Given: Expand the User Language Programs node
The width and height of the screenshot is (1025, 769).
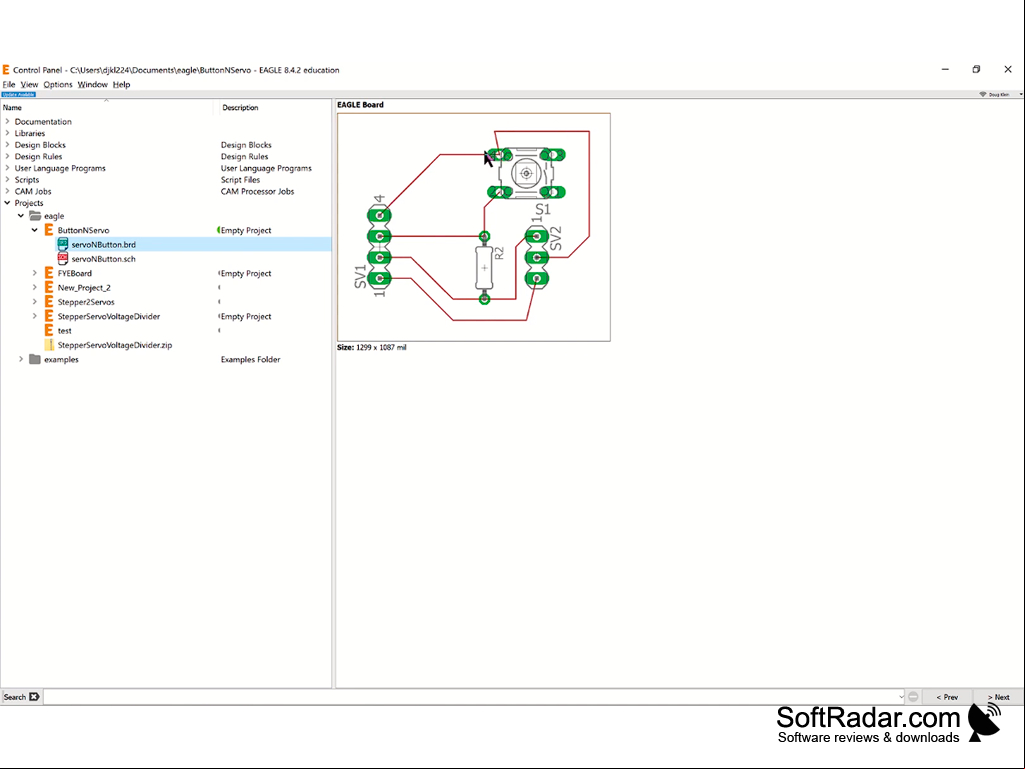Looking at the screenshot, I should pos(7,168).
